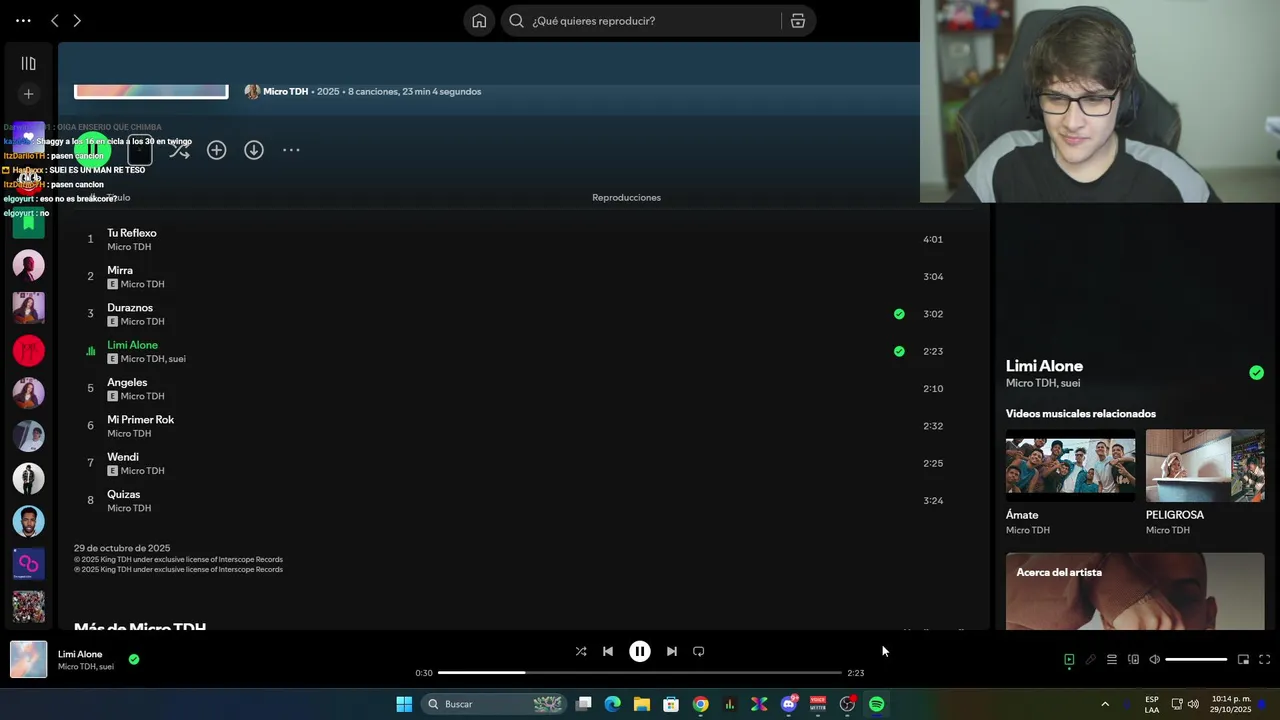Open song title Limi Alone in player bar
Image resolution: width=1280 pixels, height=720 pixels.
[80, 654]
